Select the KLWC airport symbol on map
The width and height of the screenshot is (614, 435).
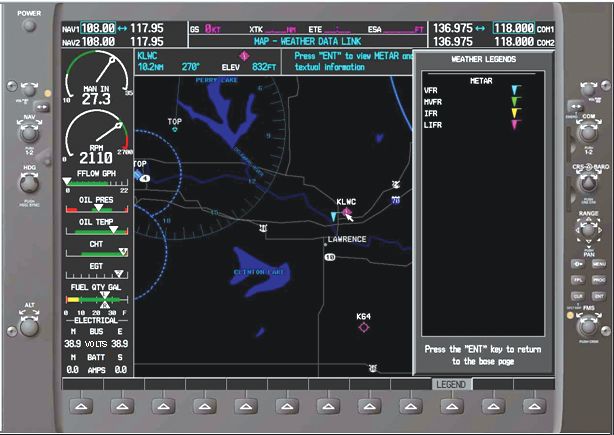point(347,212)
